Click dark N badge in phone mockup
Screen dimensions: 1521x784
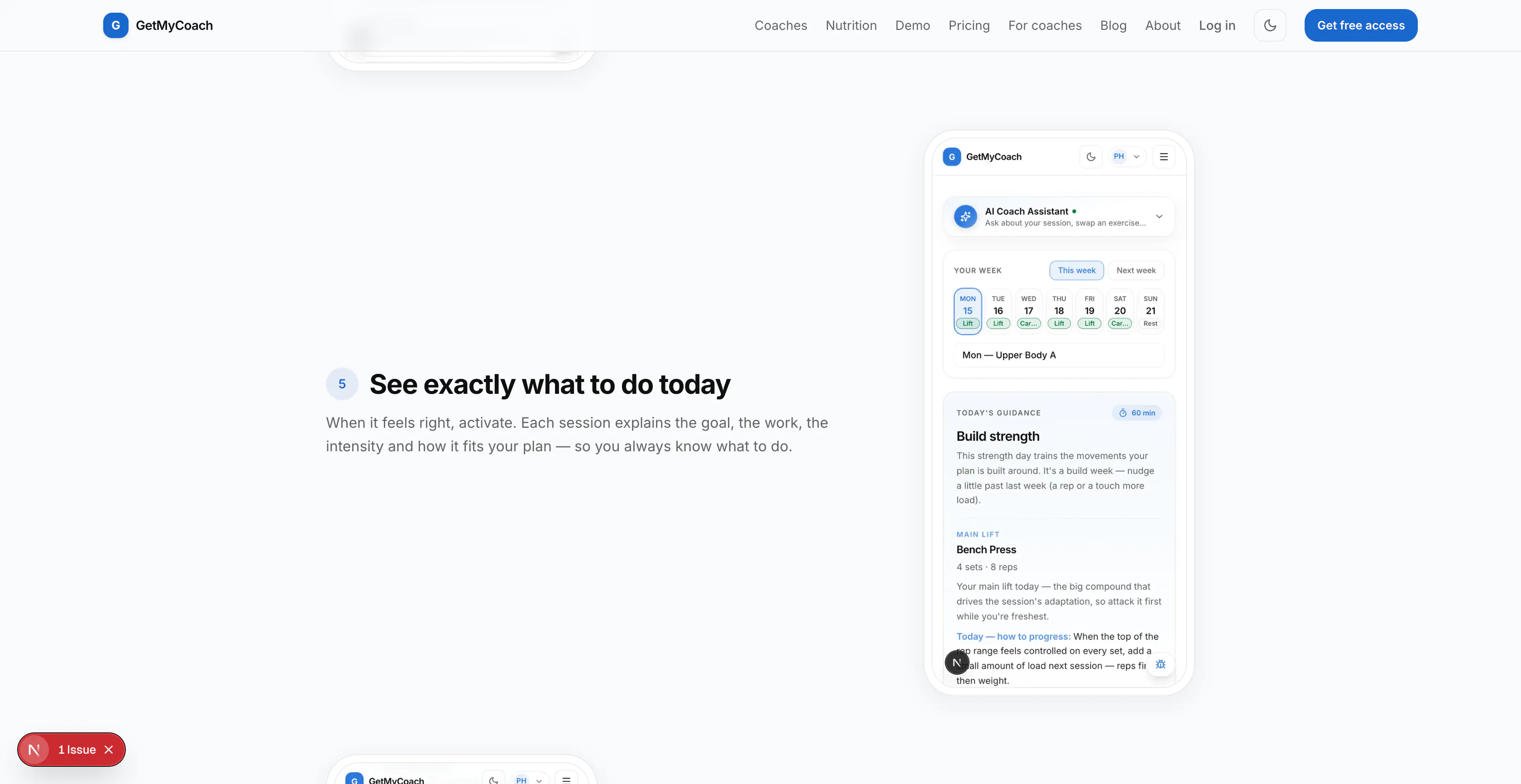[x=957, y=662]
